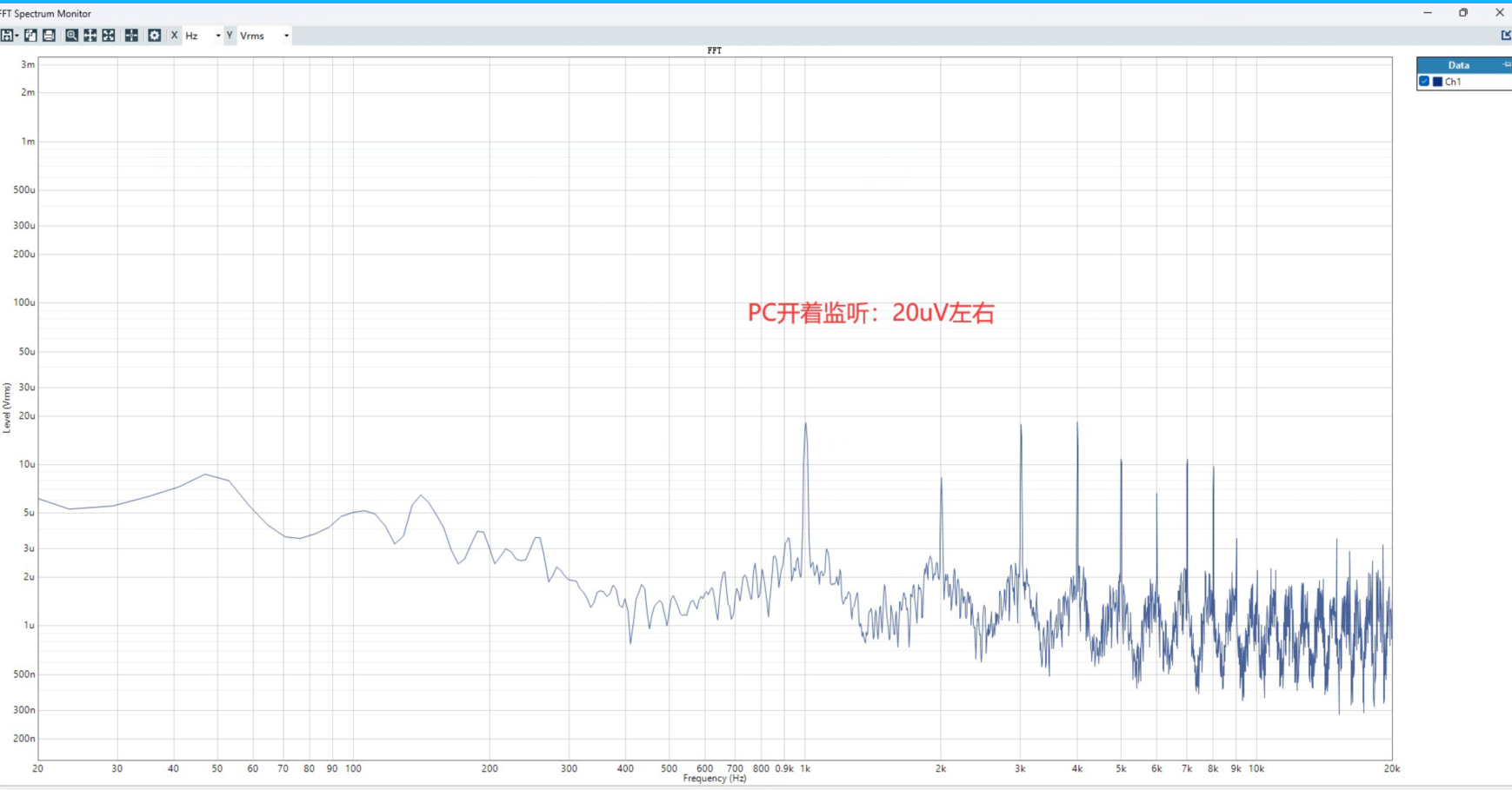This screenshot has width=1512, height=790.
Task: Click the FFT graph title
Action: coord(715,50)
